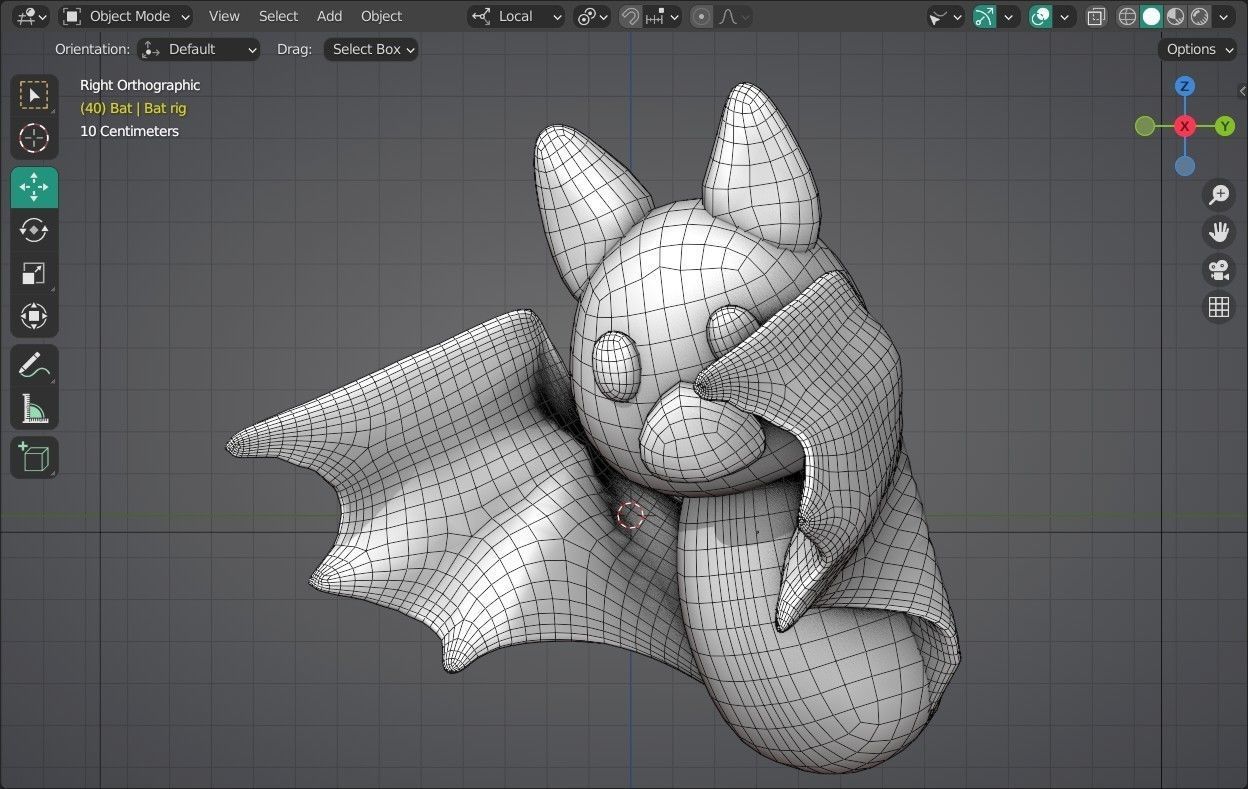Switch perspective/orthographic grid icon
1248x789 pixels.
(x=1218, y=307)
